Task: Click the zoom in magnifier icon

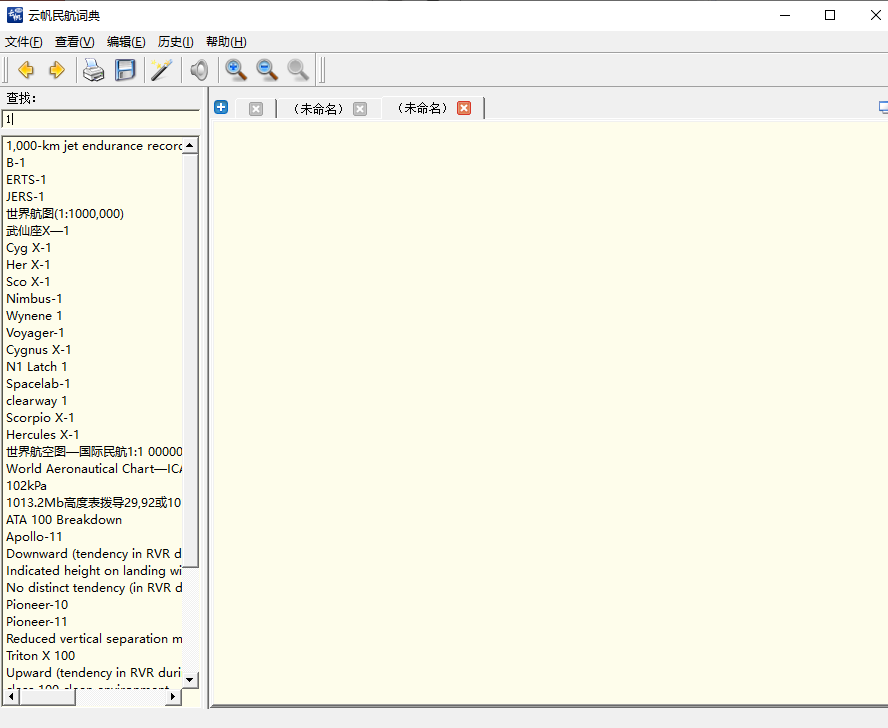Action: (x=236, y=70)
